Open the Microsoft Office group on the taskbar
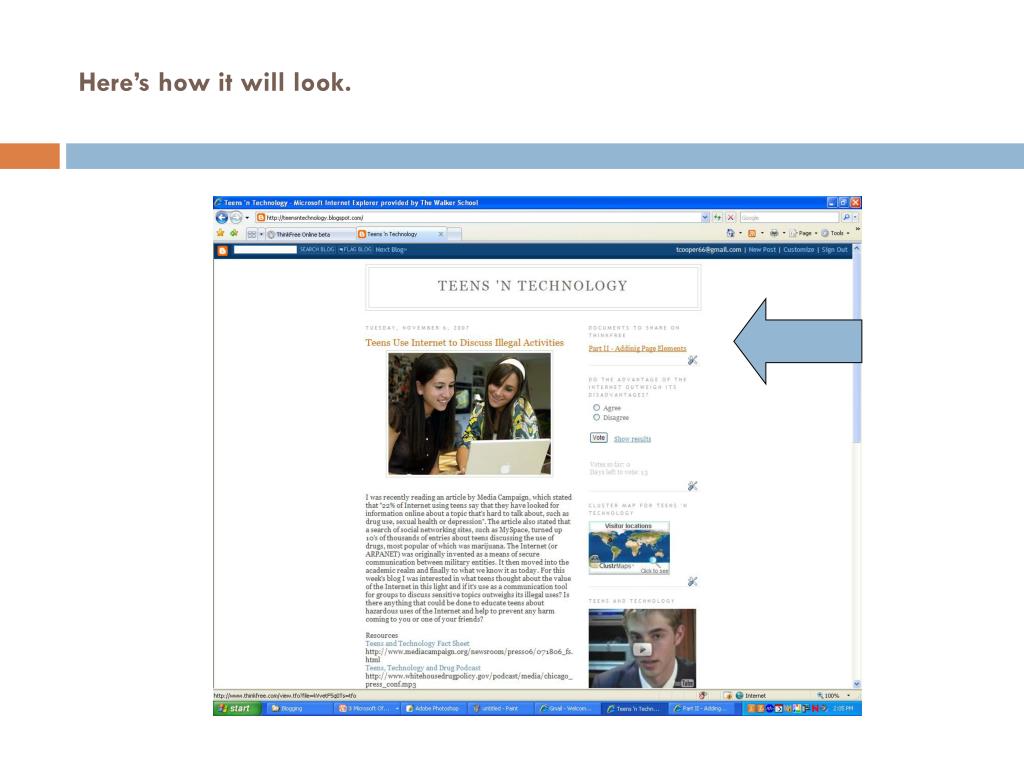This screenshot has height=768, width=1024. 366,709
